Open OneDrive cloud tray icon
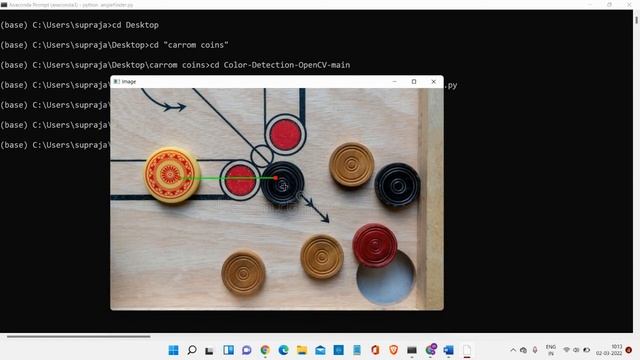This screenshot has height=360, width=640. pos(523,350)
